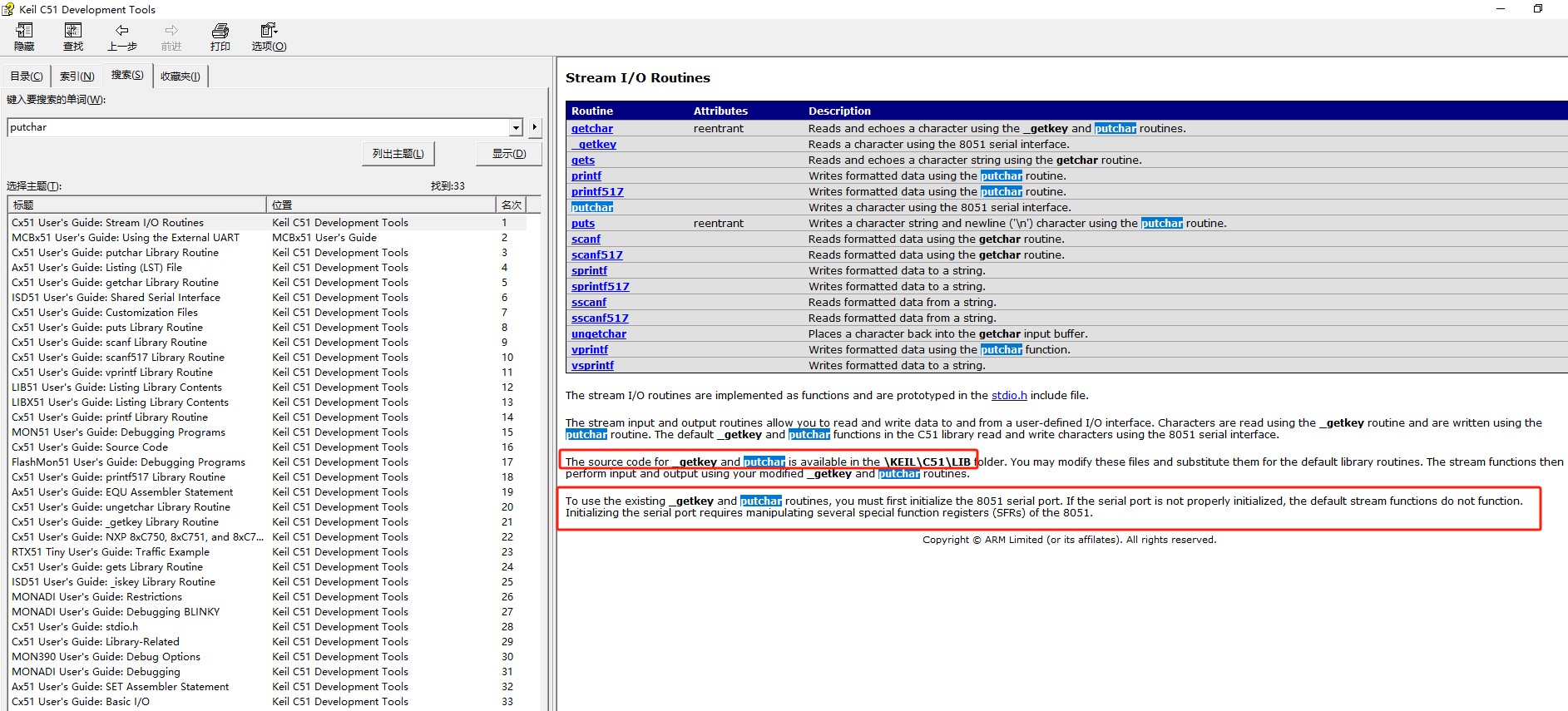Open the sscanf routine link

[x=589, y=303]
